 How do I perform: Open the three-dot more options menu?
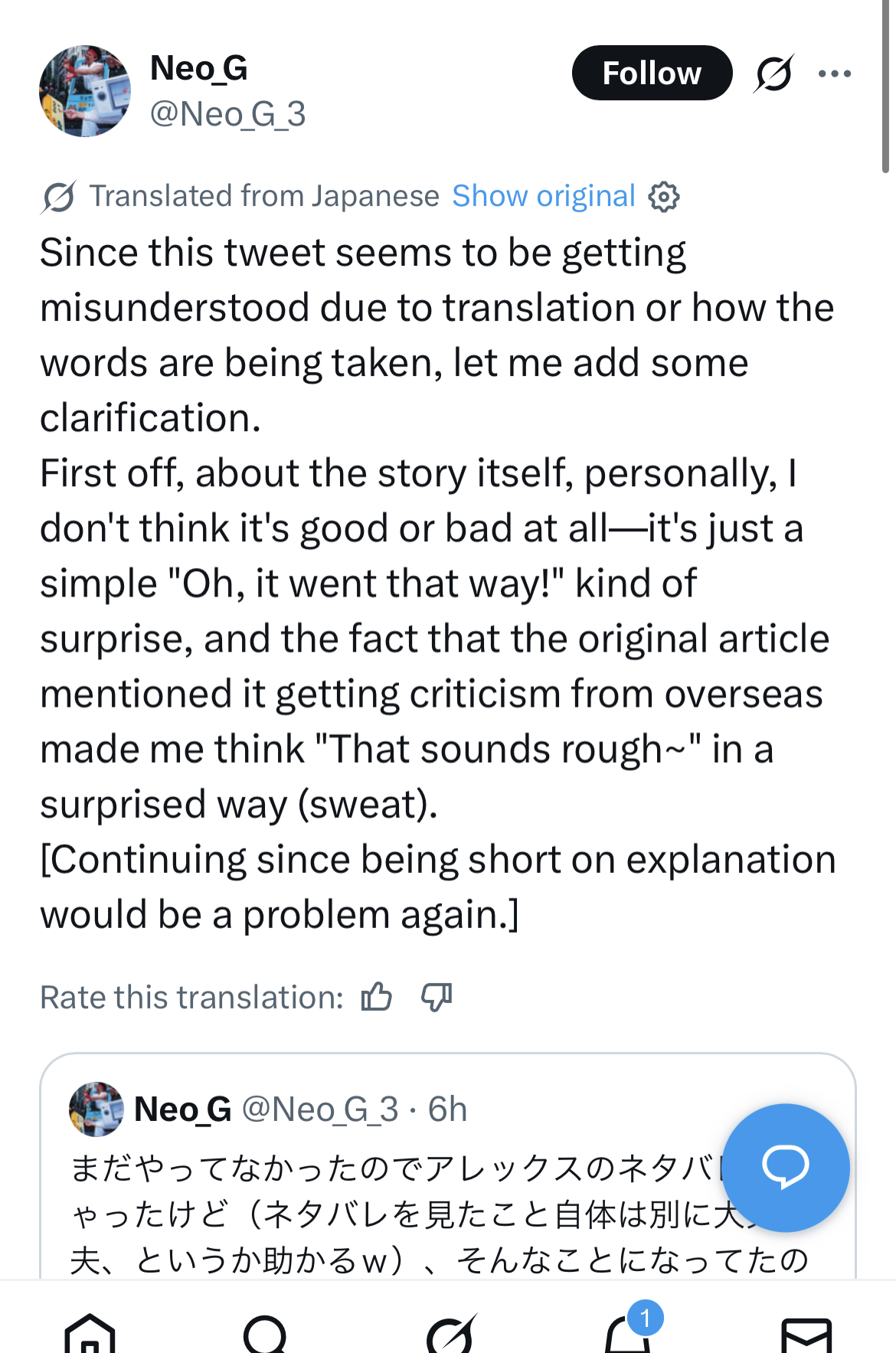tap(835, 74)
